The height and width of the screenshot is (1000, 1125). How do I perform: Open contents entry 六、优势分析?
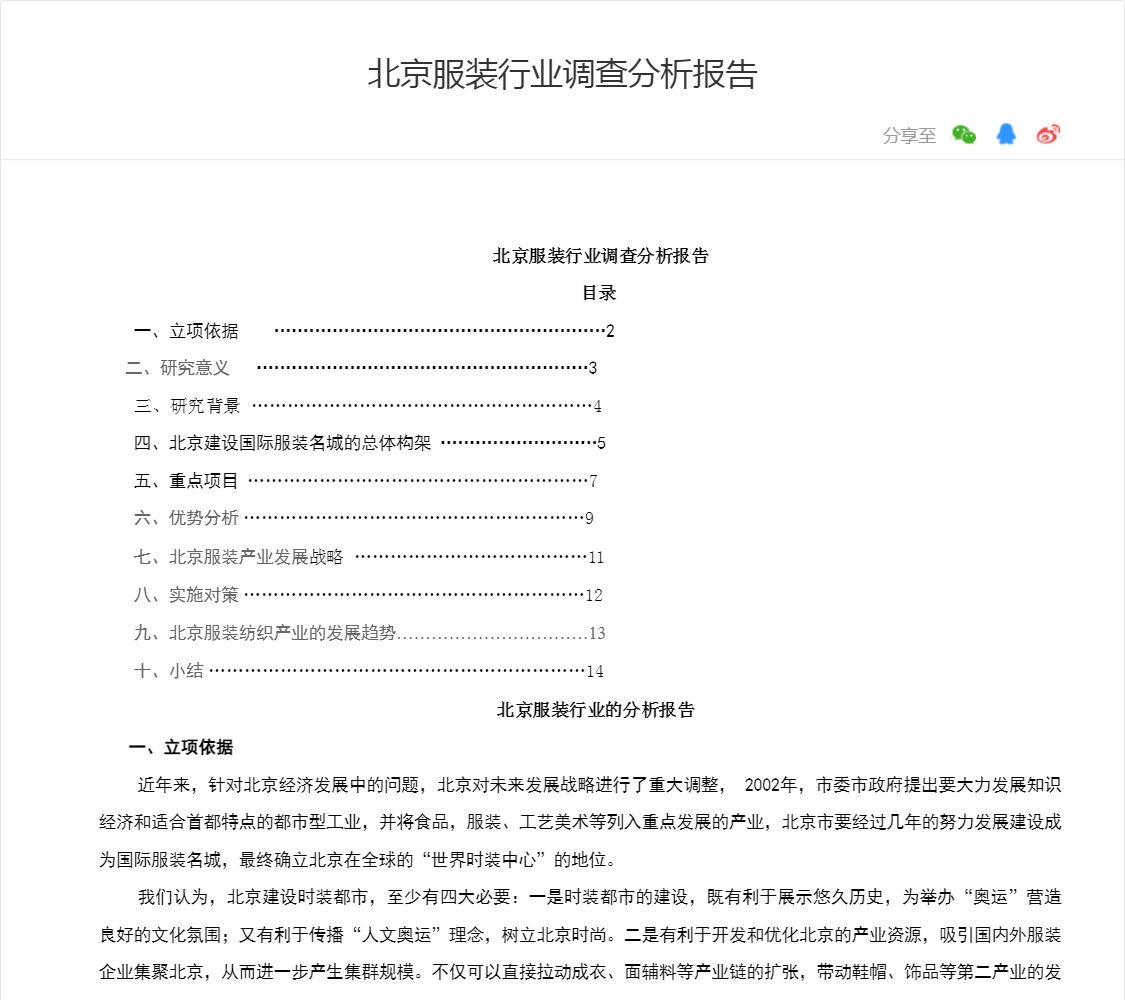364,518
